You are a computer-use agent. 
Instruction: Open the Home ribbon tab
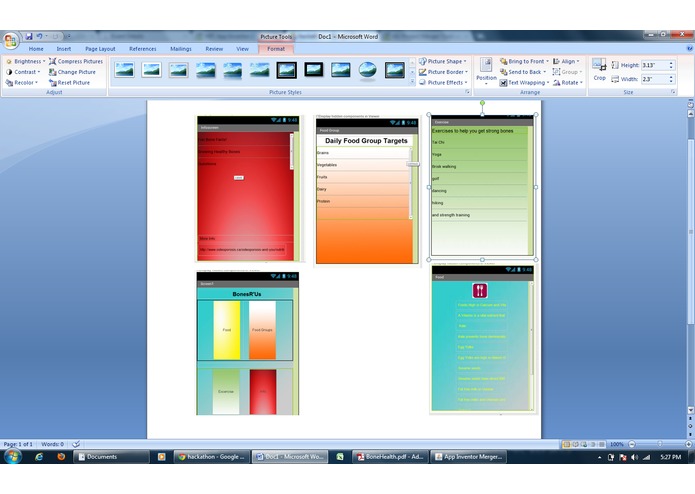point(36,49)
